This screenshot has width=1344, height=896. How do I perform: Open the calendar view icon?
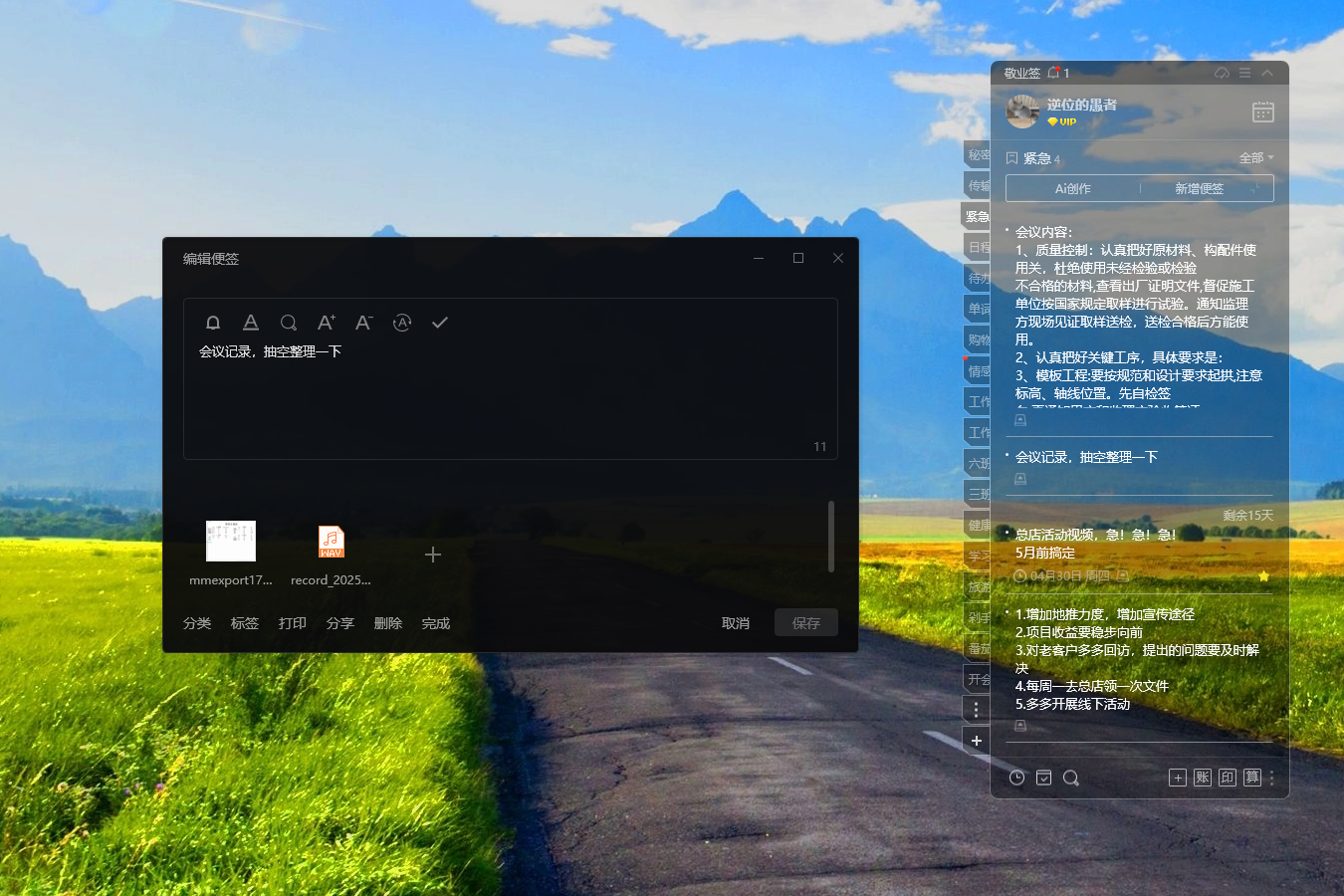[x=1262, y=112]
